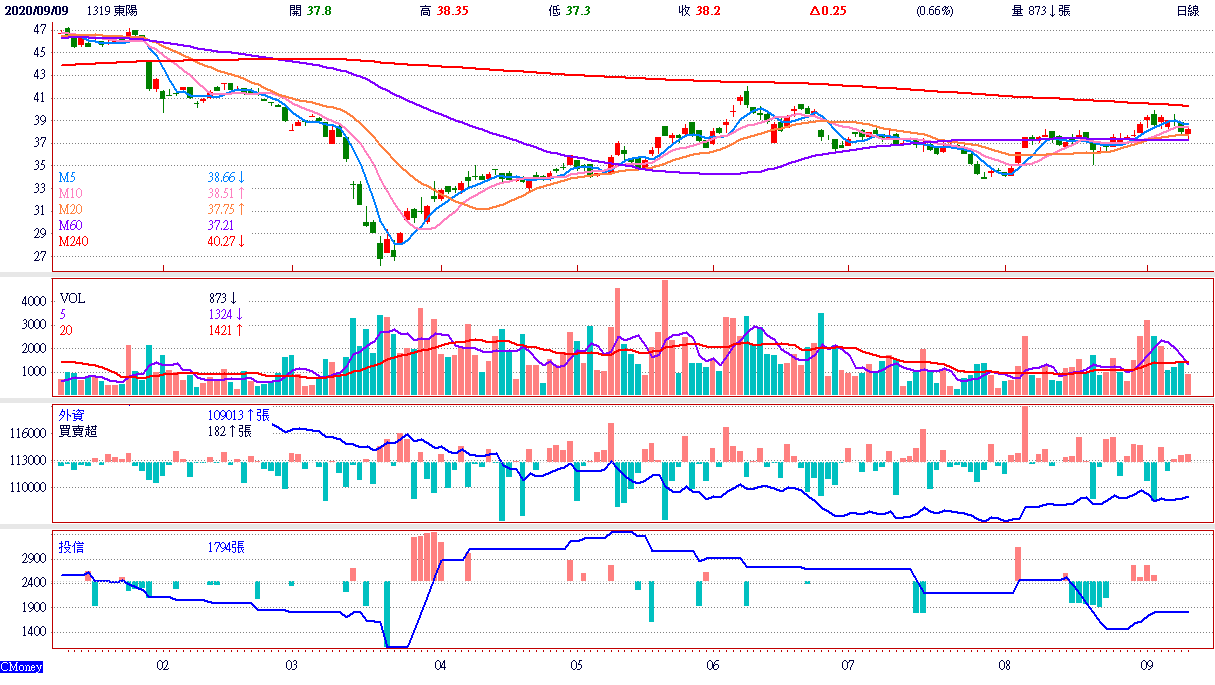Click the date 2020/09/09 in header
The image size is (1215, 685).
(x=36, y=10)
